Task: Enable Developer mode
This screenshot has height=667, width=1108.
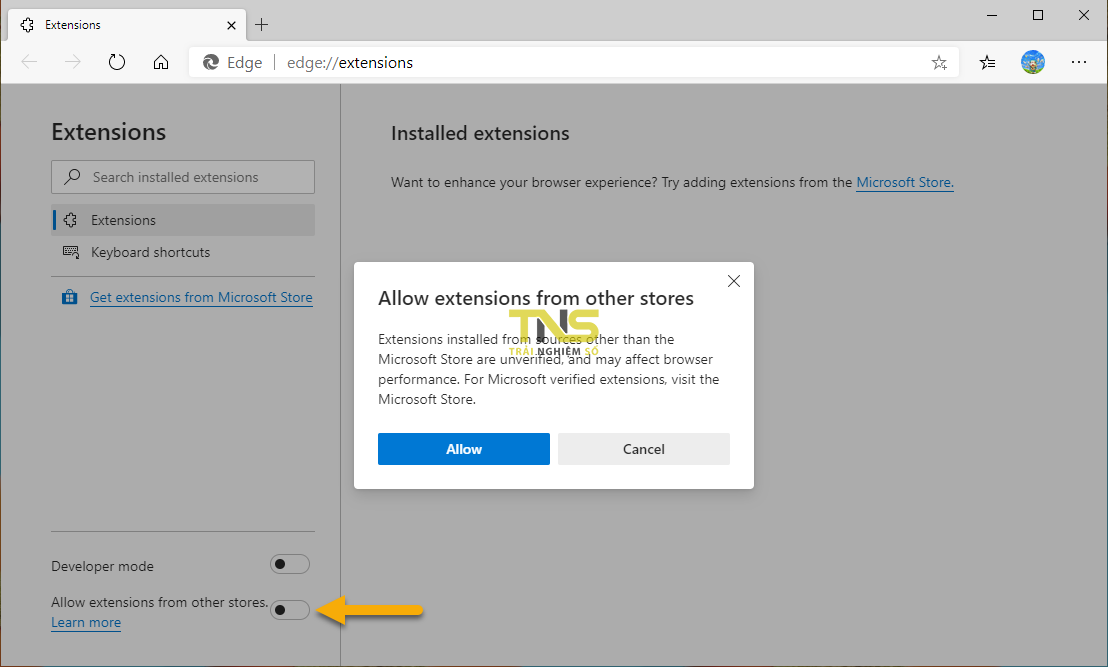Action: coord(289,564)
